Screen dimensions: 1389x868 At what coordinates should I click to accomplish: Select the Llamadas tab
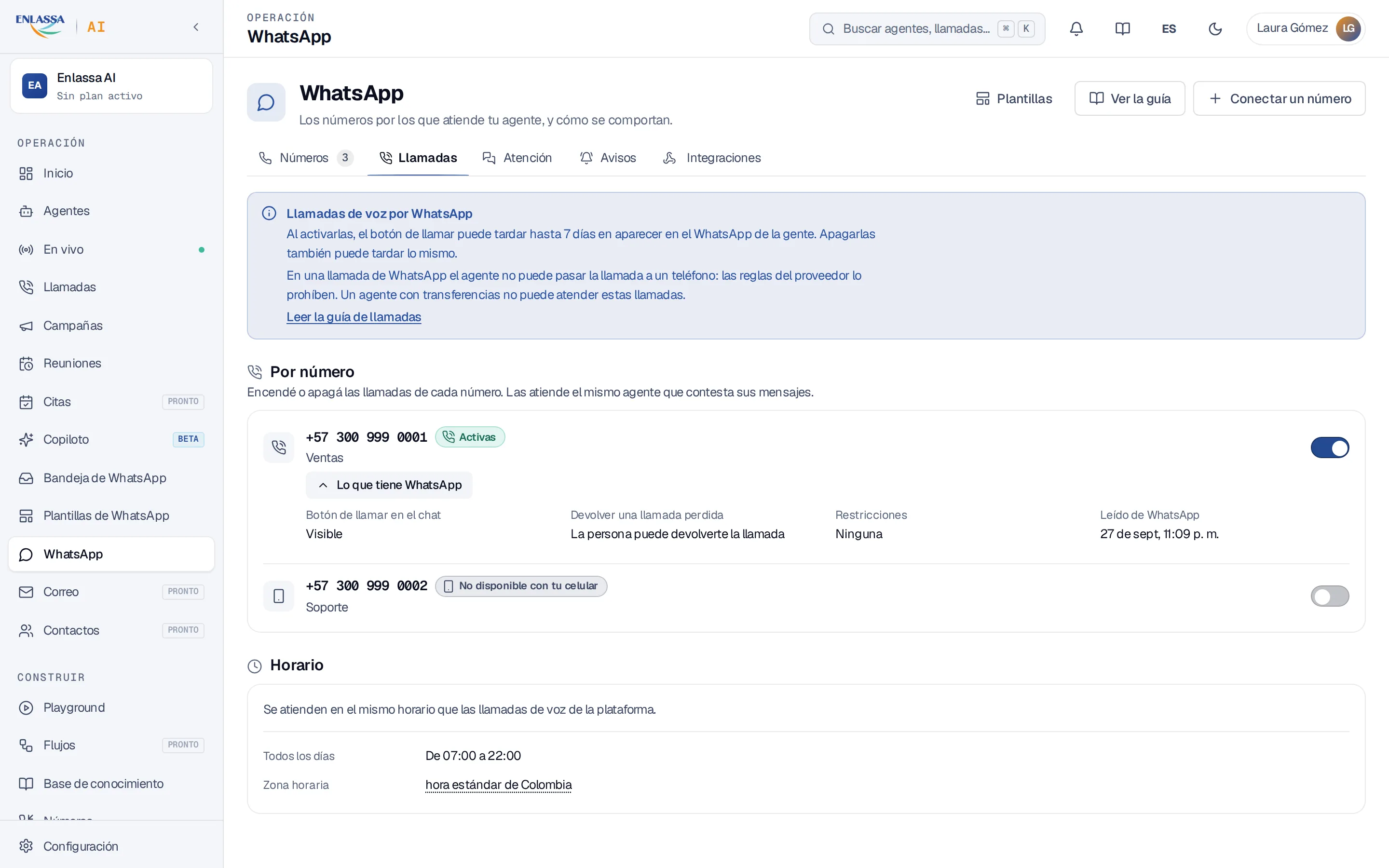coord(418,158)
